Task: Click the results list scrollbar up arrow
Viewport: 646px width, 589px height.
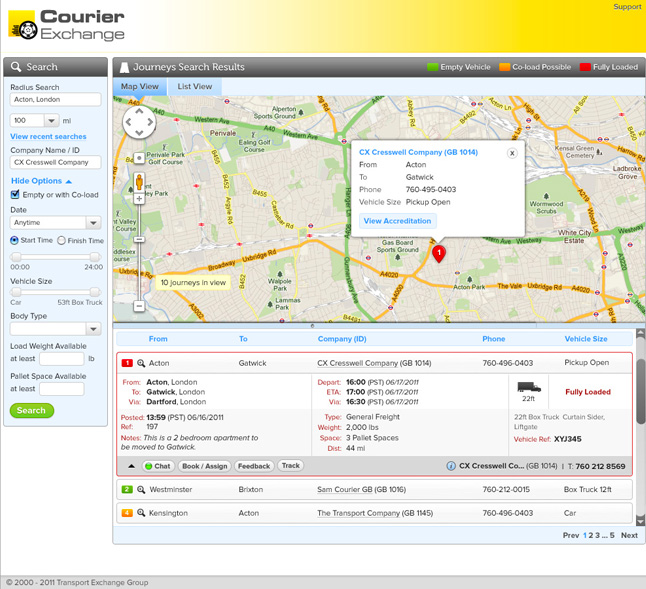Action: coord(641,333)
